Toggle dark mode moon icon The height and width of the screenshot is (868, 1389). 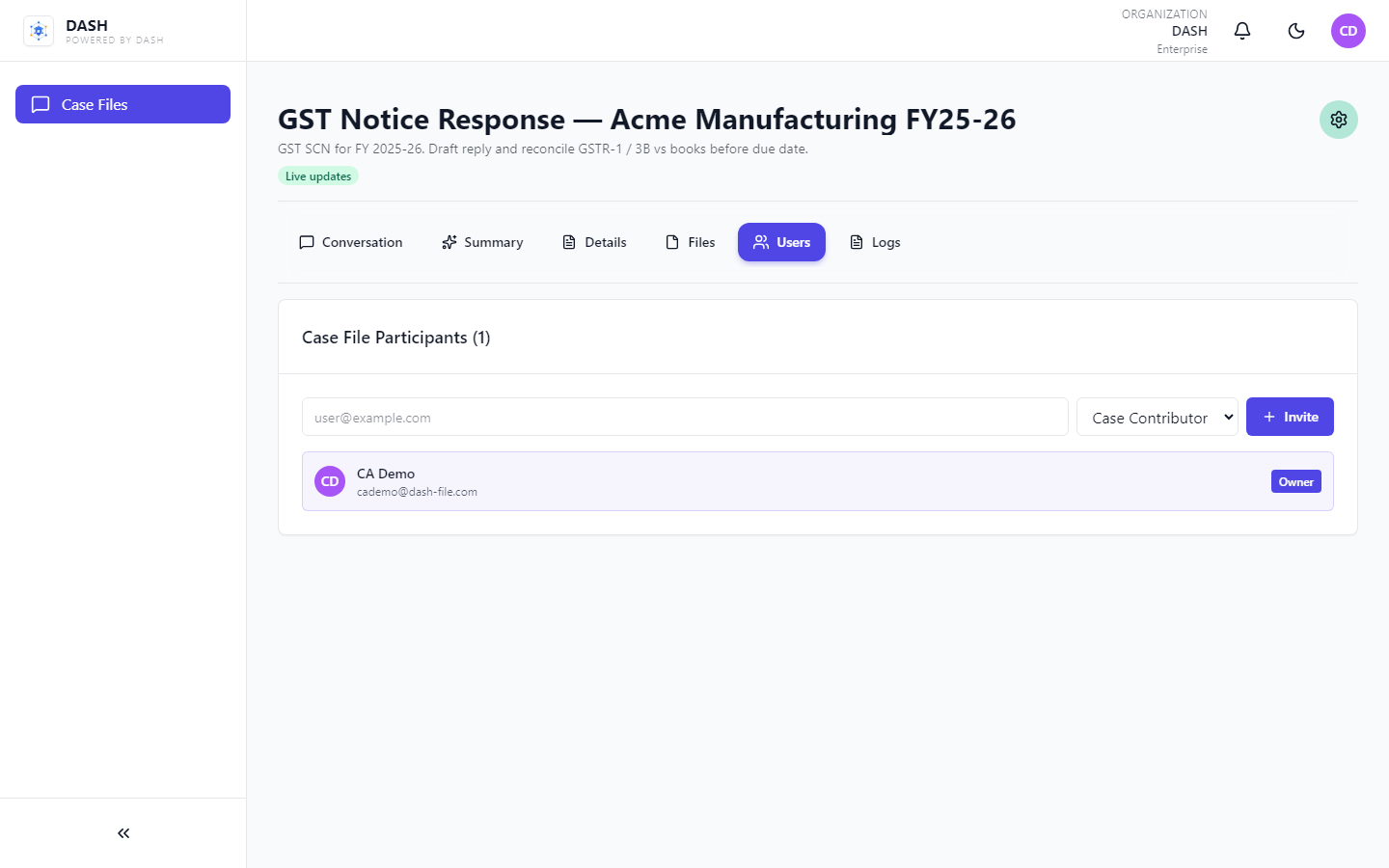(1296, 31)
